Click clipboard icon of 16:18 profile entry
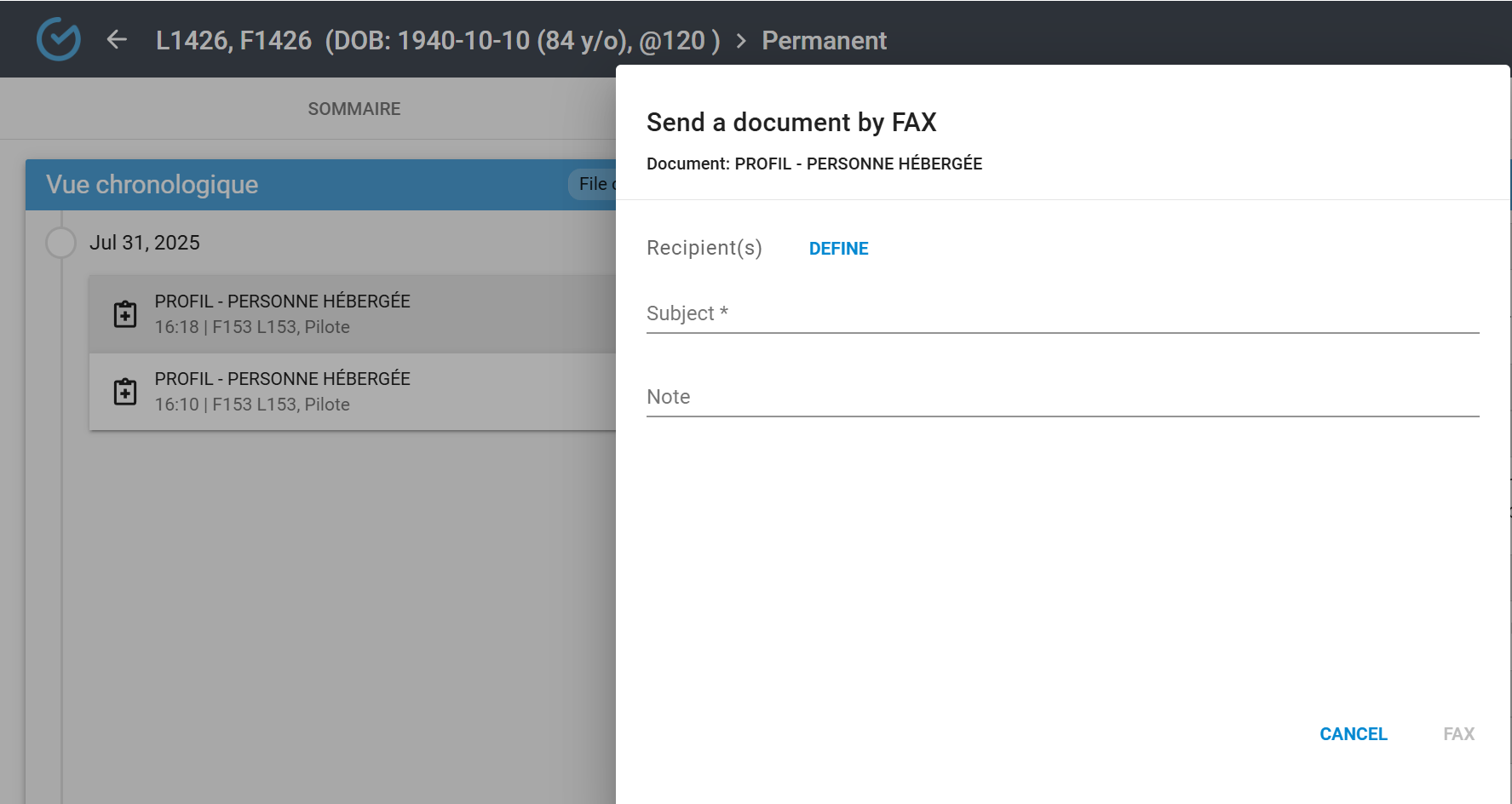The height and width of the screenshot is (804, 1512). click(125, 314)
